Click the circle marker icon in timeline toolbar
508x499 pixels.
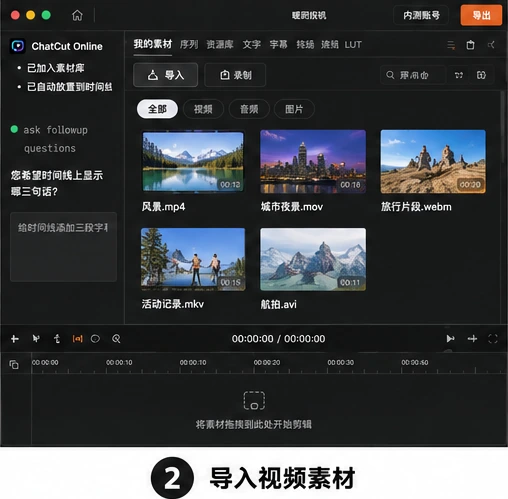click(x=95, y=339)
